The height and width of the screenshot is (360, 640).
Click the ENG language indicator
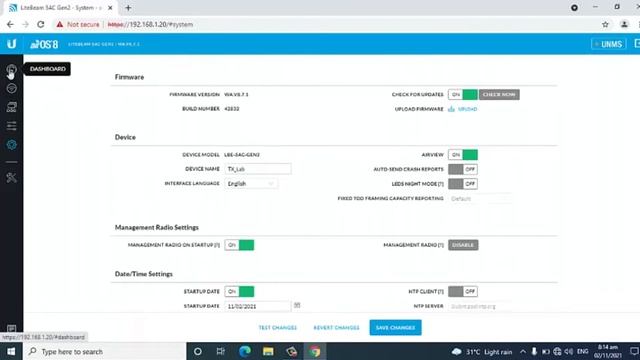coord(582,351)
